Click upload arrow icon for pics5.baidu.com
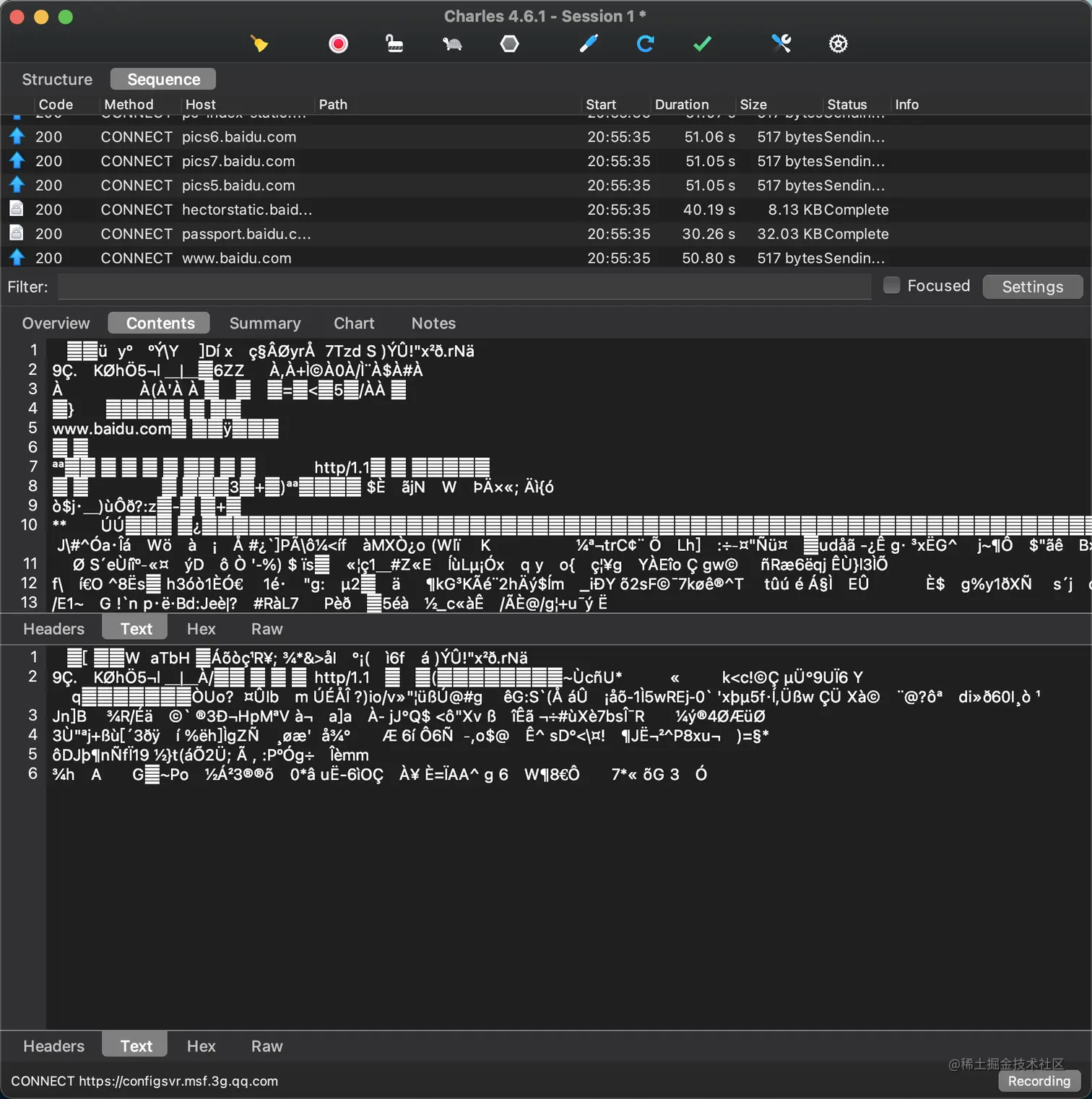1092x1099 pixels. (17, 185)
